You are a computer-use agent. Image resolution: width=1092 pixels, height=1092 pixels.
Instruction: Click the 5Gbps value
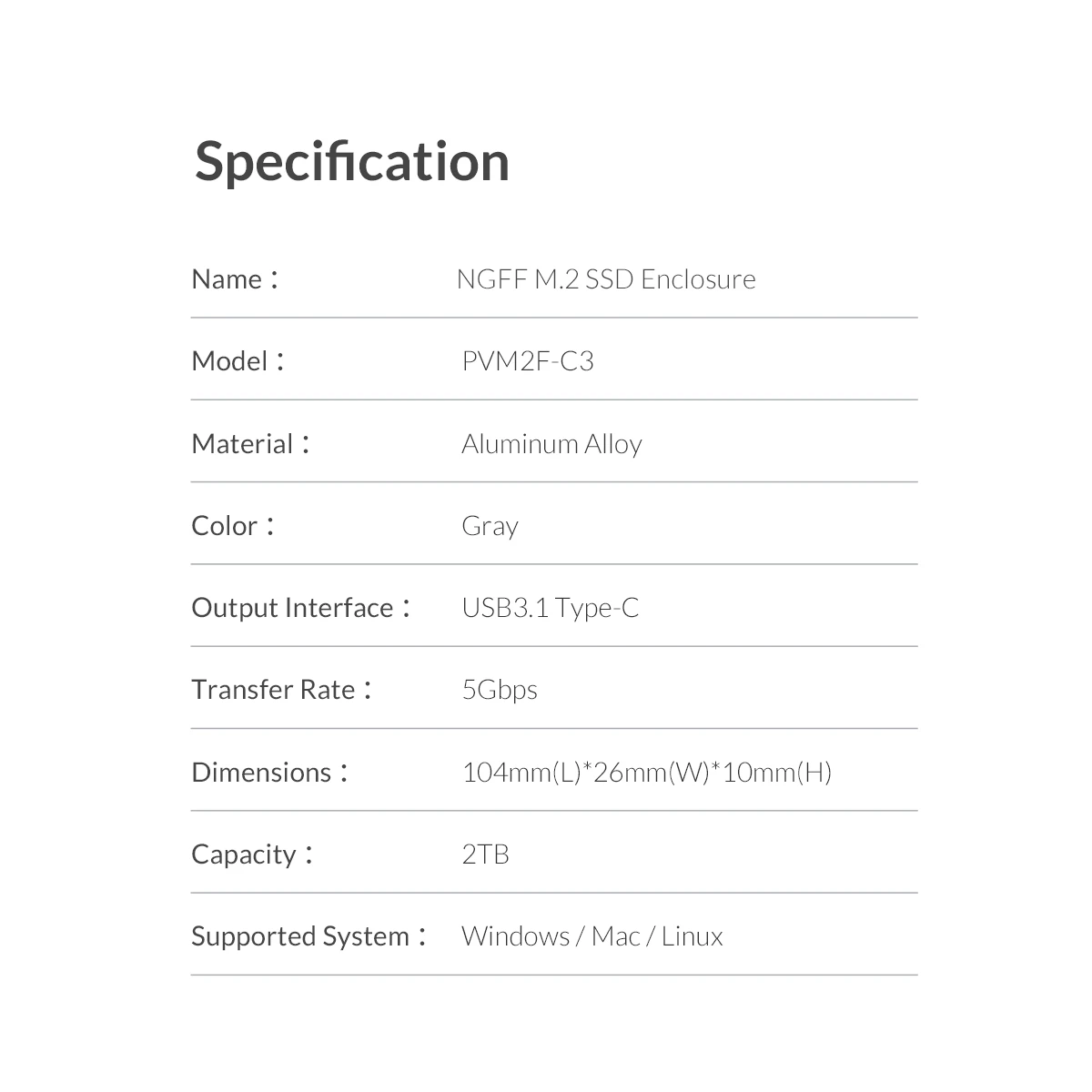coord(500,691)
